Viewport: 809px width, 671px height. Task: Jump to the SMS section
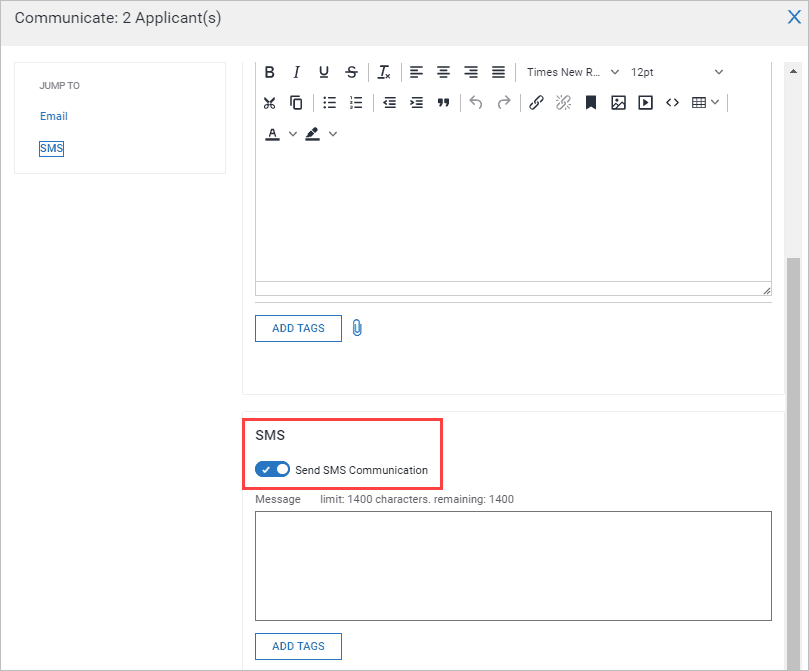coord(52,149)
